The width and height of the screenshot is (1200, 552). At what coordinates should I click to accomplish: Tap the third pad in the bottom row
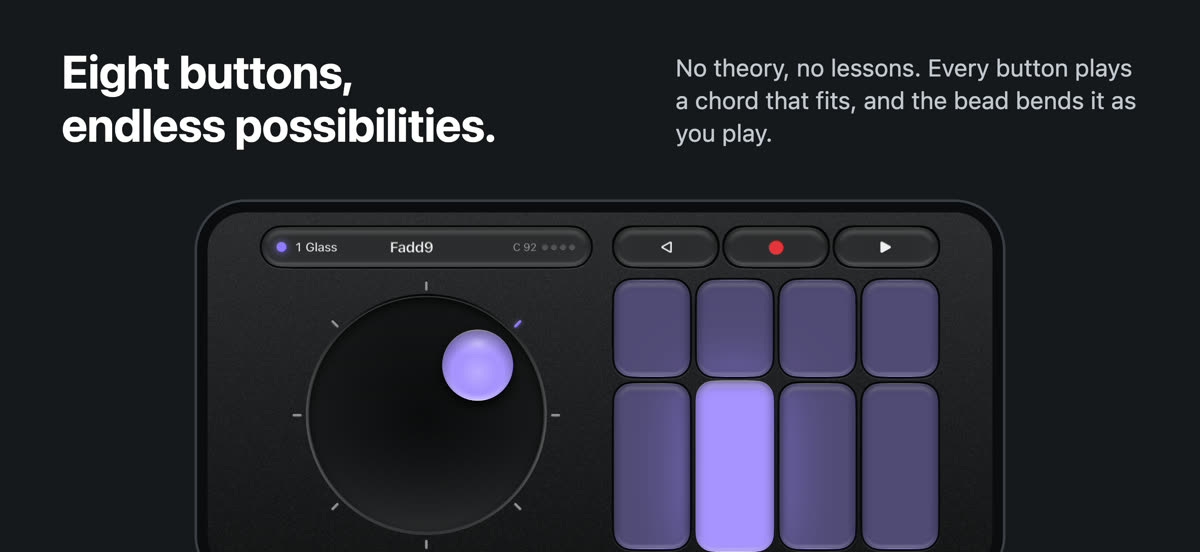(x=818, y=467)
